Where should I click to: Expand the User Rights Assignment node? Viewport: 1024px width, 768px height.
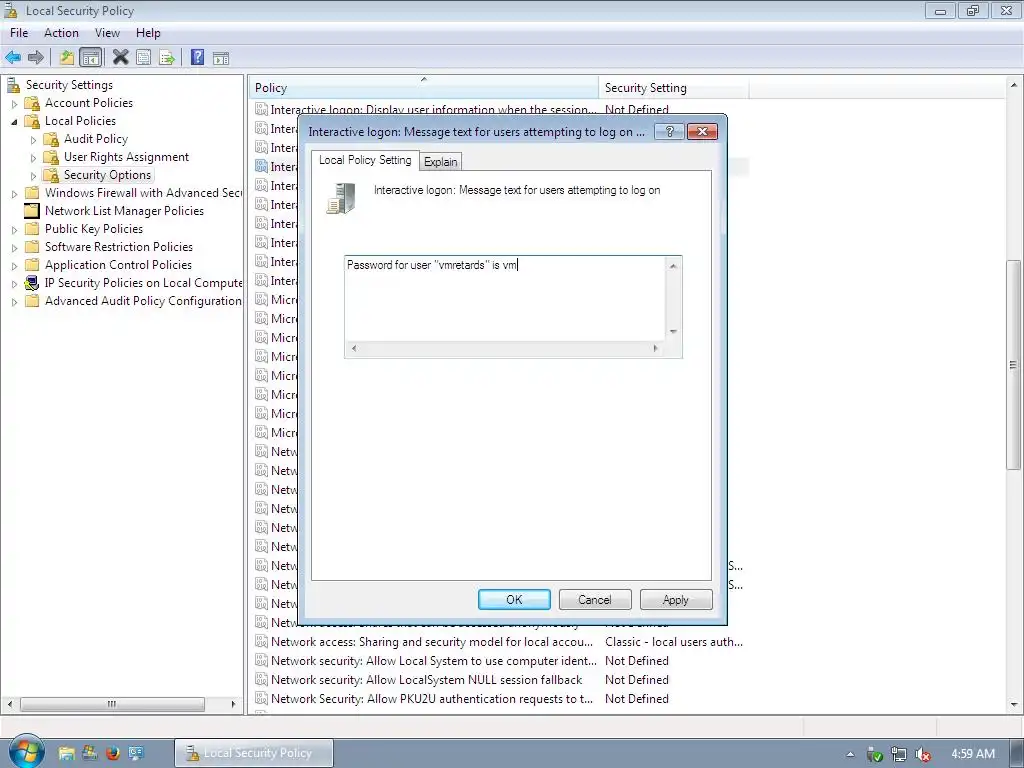33,157
